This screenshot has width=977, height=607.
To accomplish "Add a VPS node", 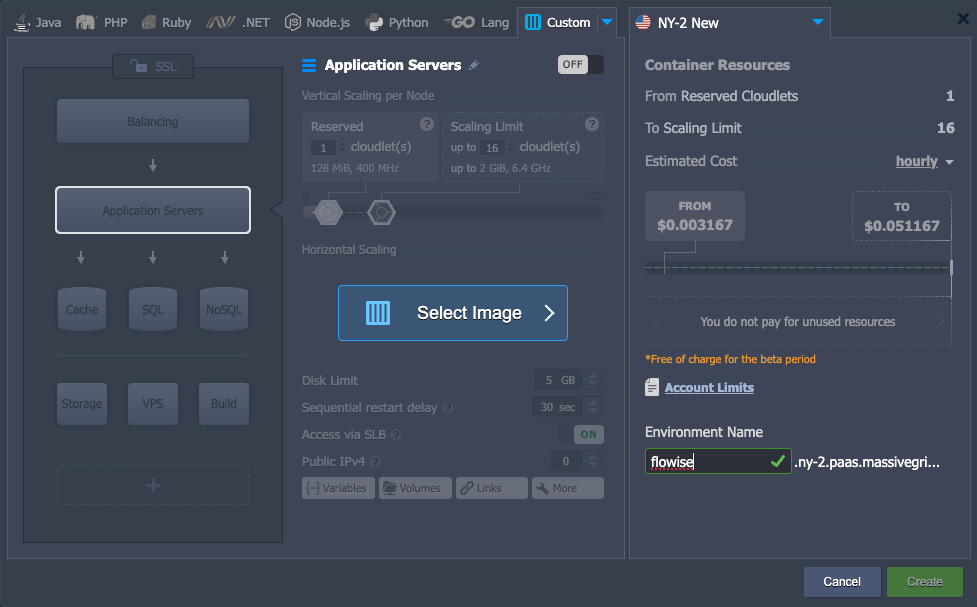I will tap(153, 404).
